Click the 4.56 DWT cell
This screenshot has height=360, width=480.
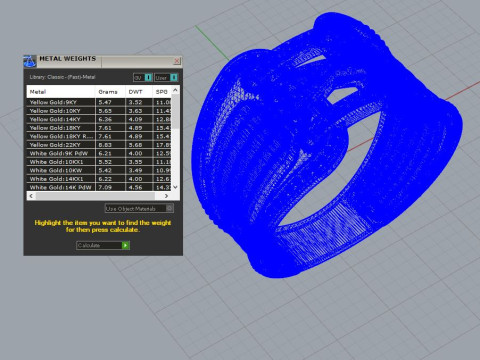click(x=139, y=187)
